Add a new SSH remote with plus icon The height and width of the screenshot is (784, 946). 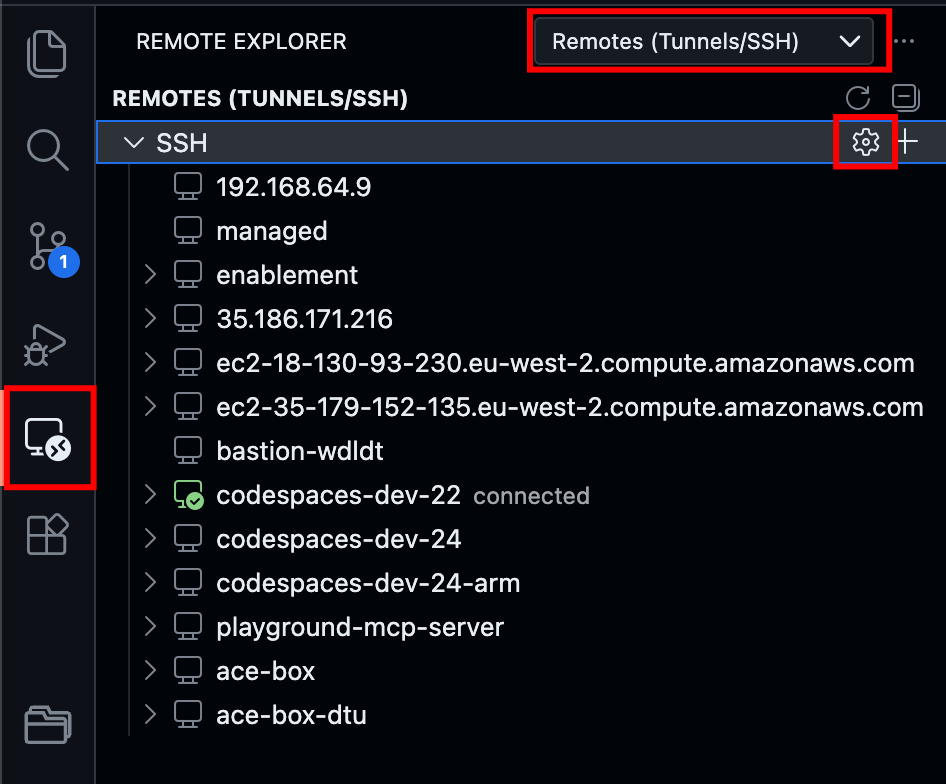907,141
